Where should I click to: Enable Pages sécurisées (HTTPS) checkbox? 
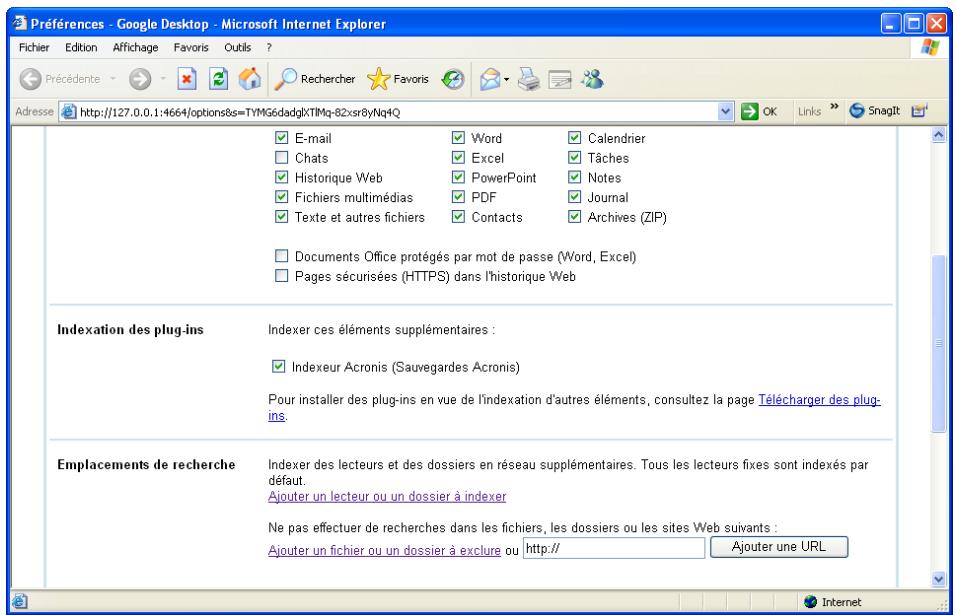pyautogui.click(x=281, y=276)
